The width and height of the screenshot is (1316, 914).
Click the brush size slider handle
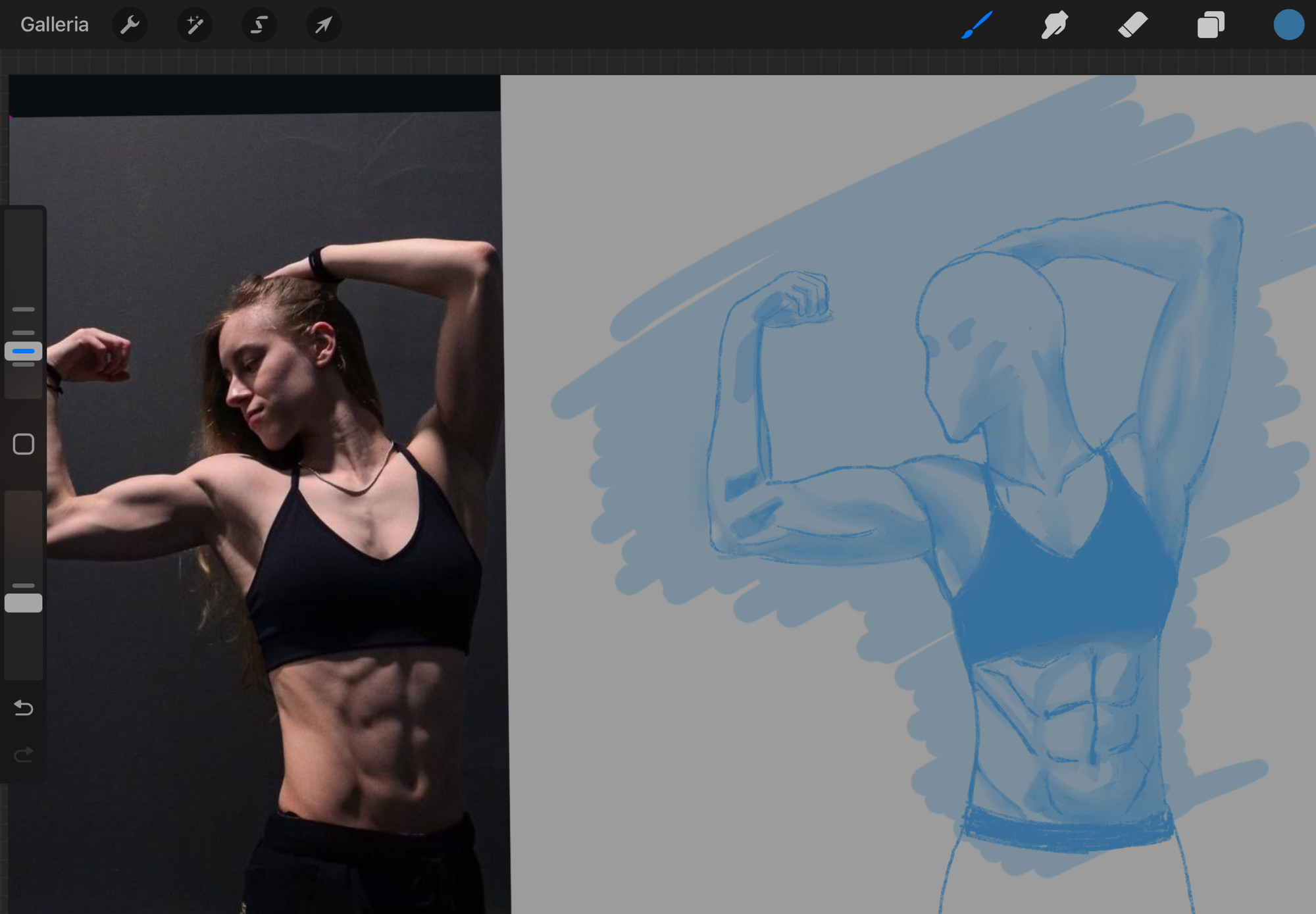click(24, 351)
